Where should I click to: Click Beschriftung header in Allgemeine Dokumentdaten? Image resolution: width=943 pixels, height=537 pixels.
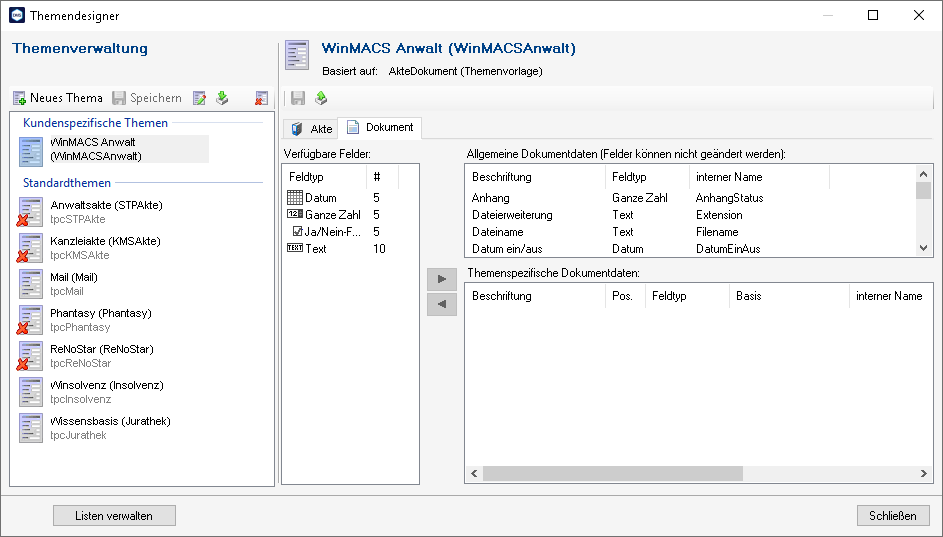[x=535, y=177]
